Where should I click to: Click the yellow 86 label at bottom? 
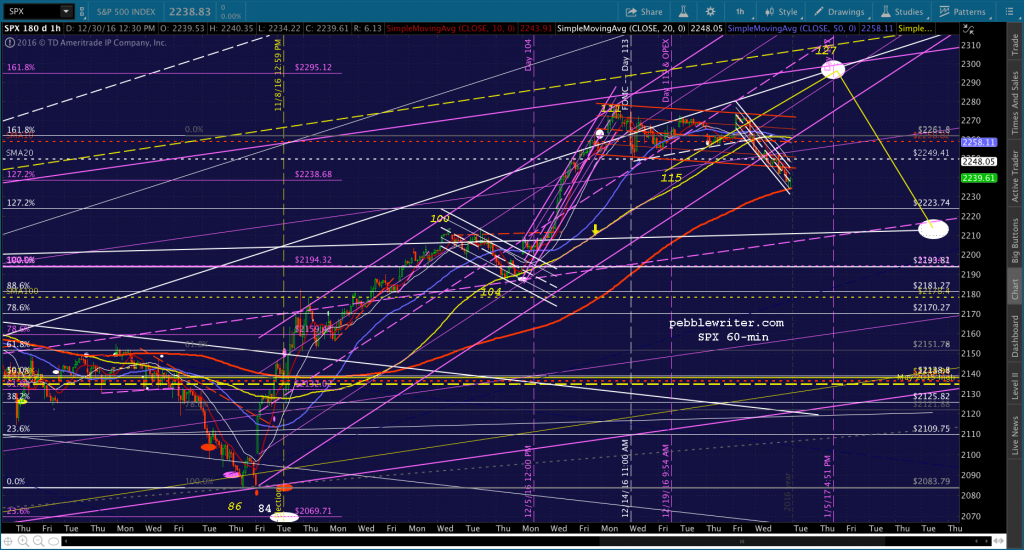coord(234,507)
